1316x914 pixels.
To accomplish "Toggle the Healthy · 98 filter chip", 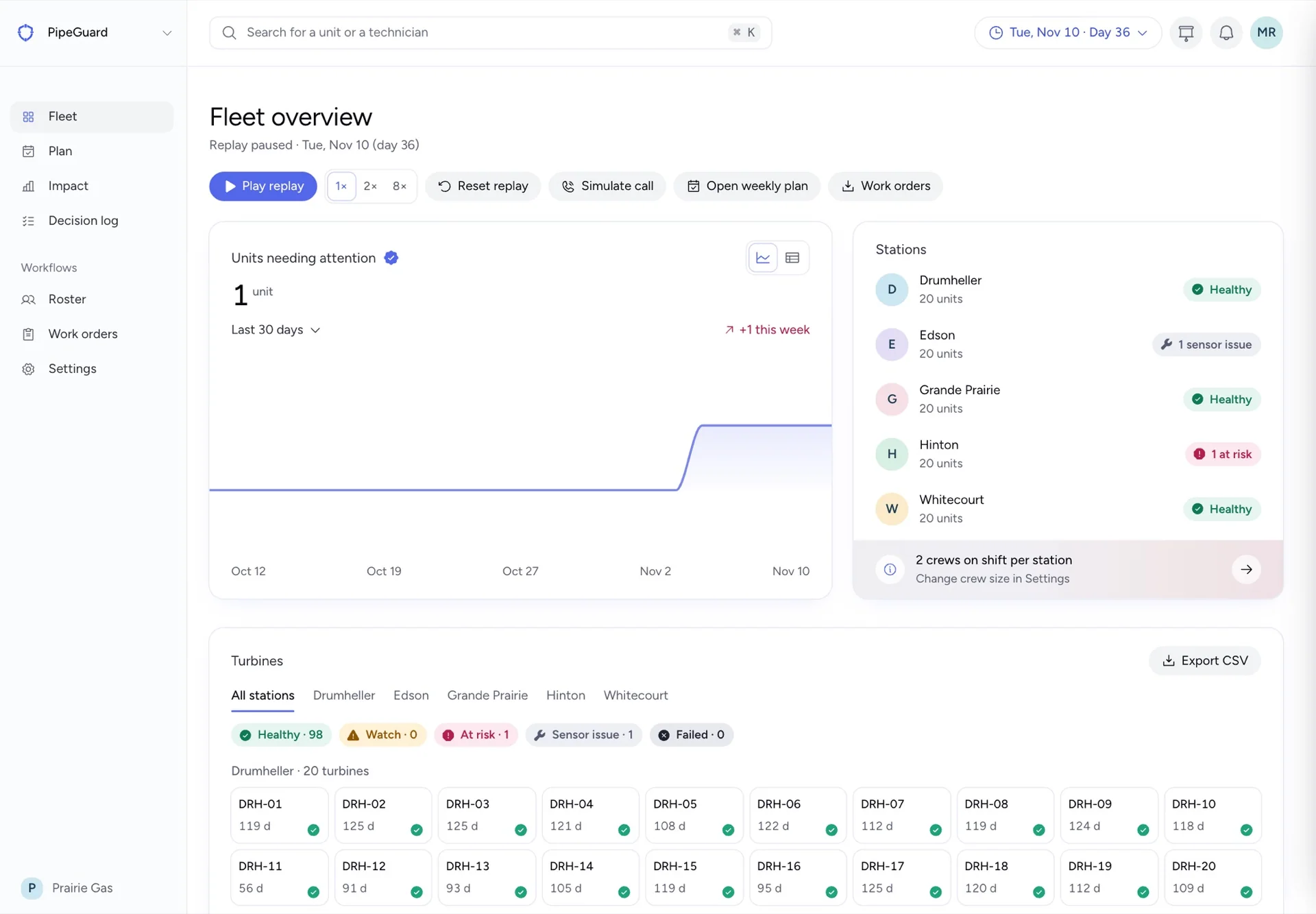I will pos(282,734).
